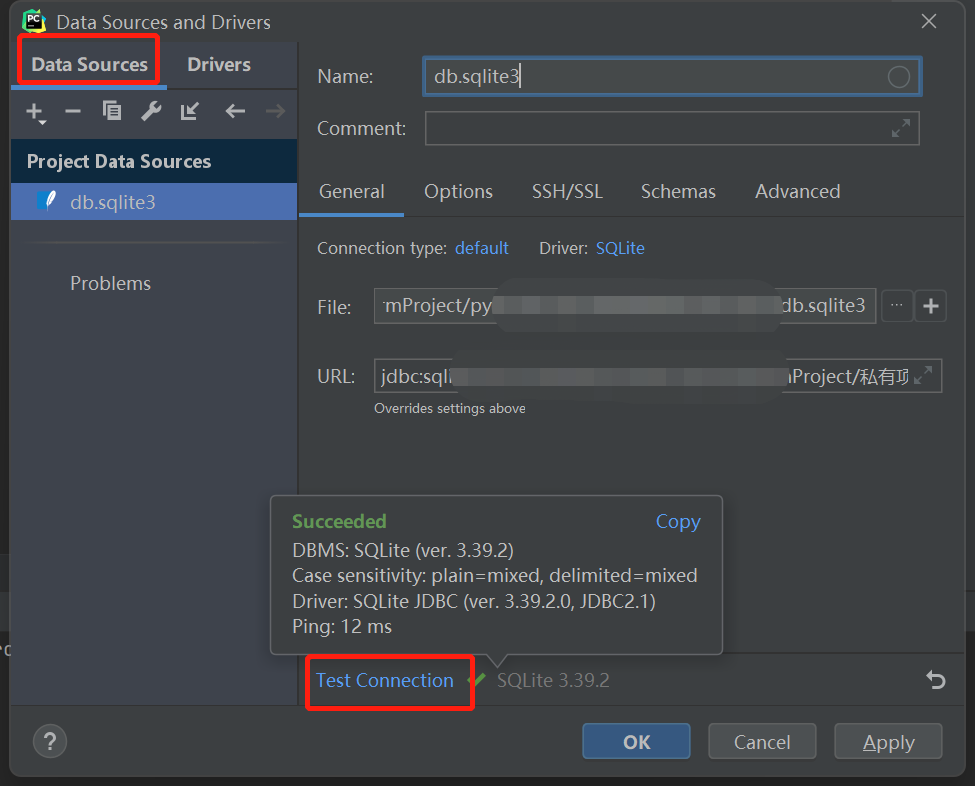Add another file with the plus button

930,306
